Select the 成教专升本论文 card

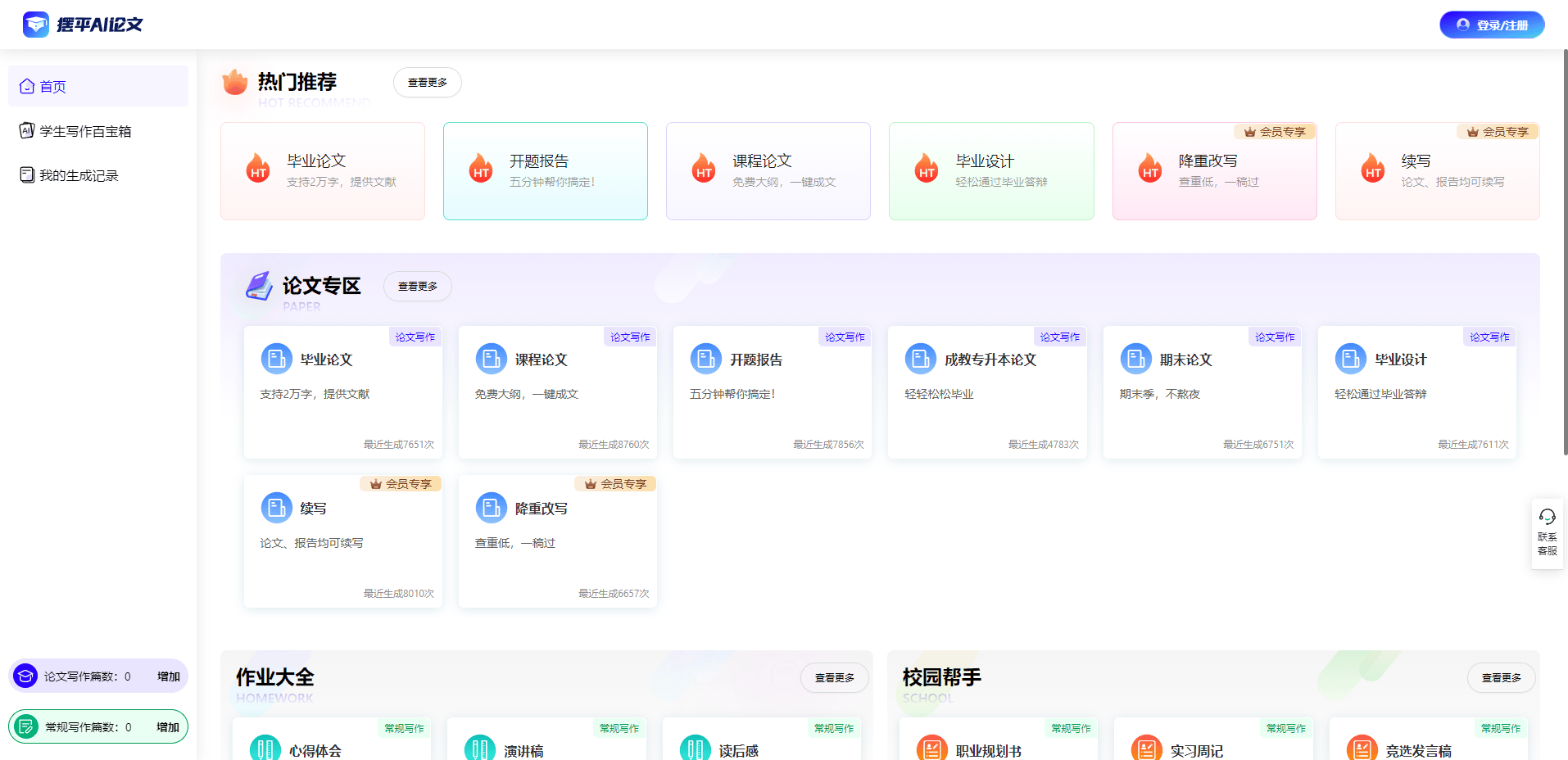coord(986,391)
